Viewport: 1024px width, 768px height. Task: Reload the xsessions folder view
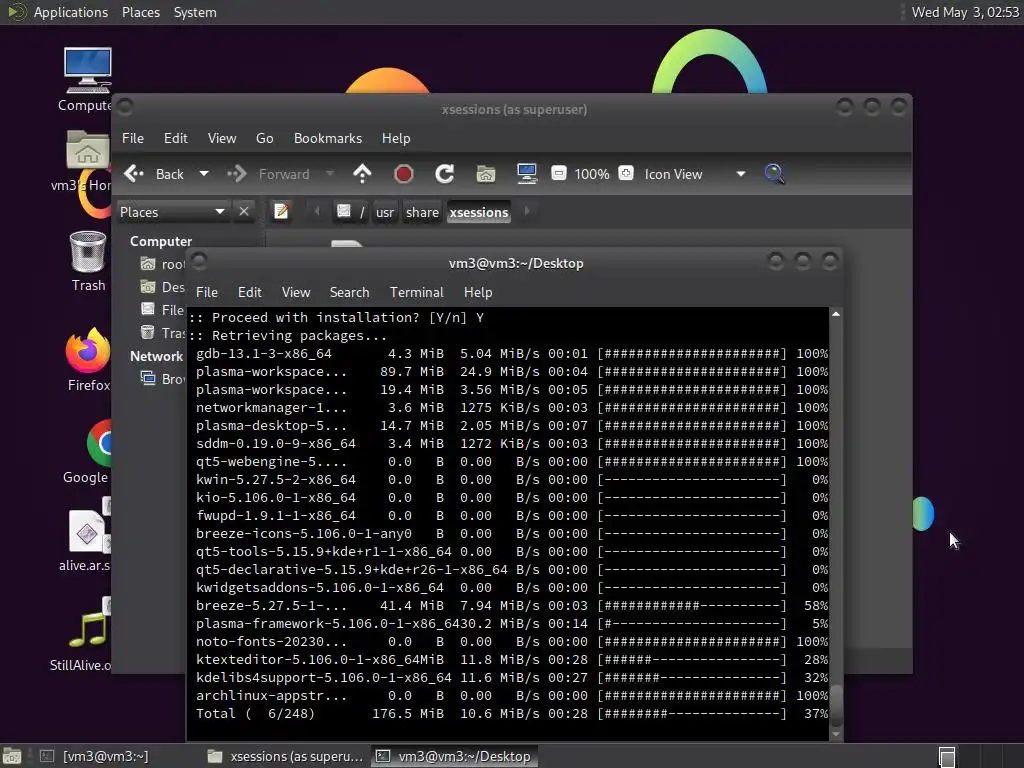[445, 174]
